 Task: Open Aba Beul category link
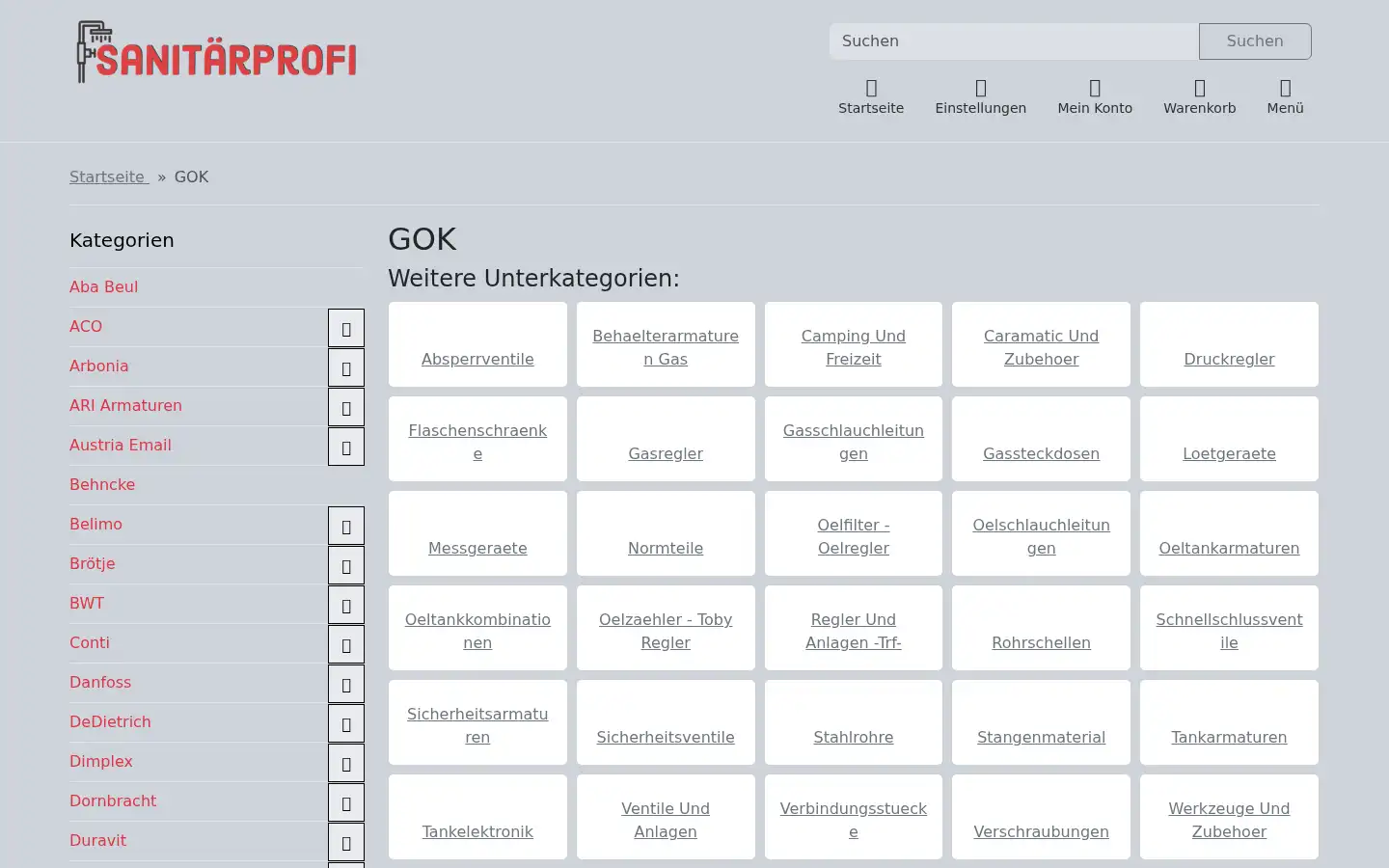click(x=103, y=286)
